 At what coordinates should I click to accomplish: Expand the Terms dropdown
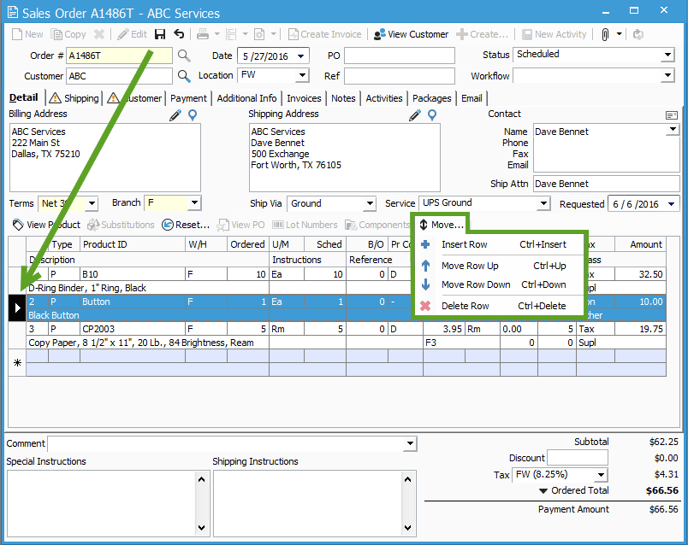coord(92,203)
